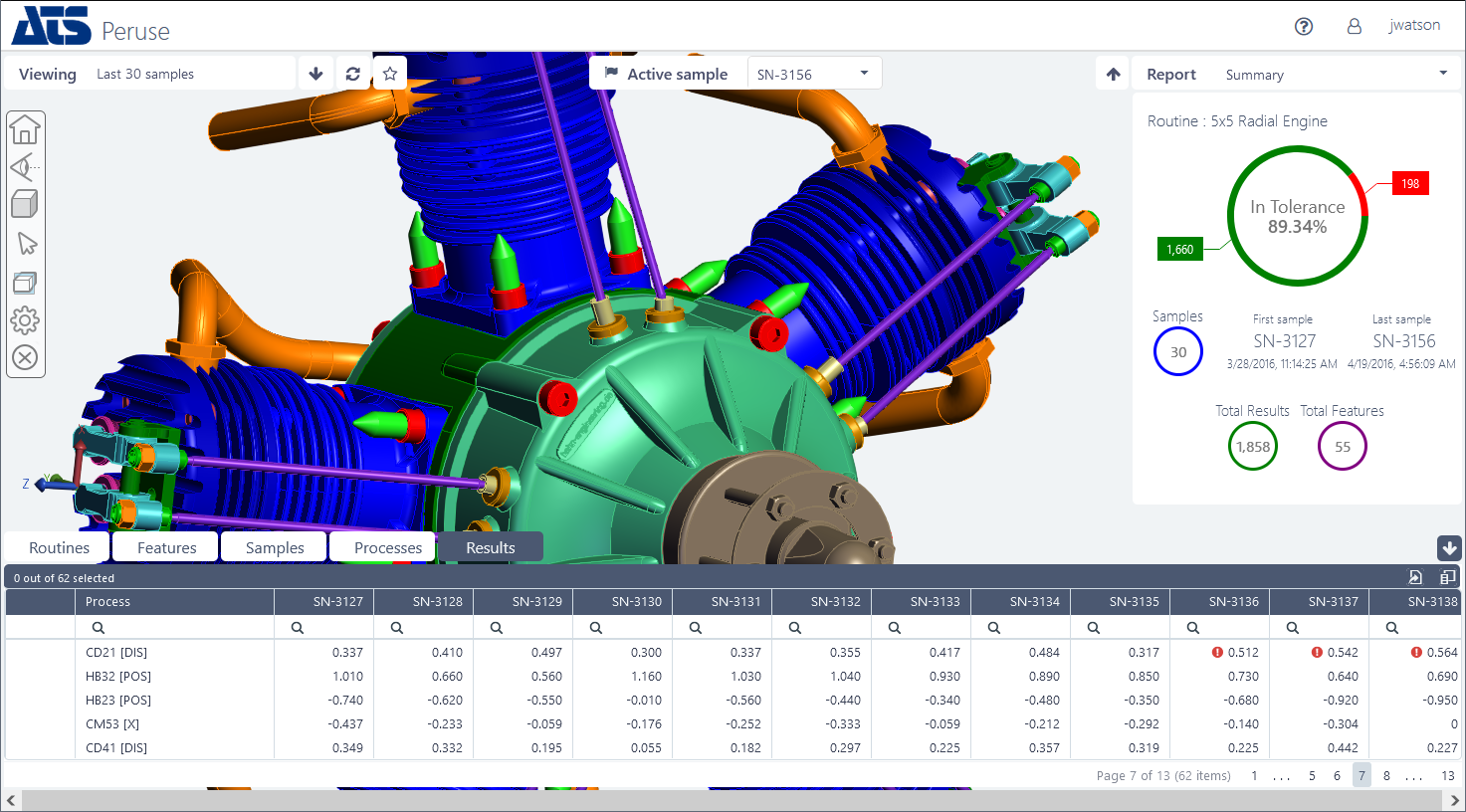Click the red 198 out-of-tolerance label
This screenshot has width=1466, height=812.
tap(1410, 183)
